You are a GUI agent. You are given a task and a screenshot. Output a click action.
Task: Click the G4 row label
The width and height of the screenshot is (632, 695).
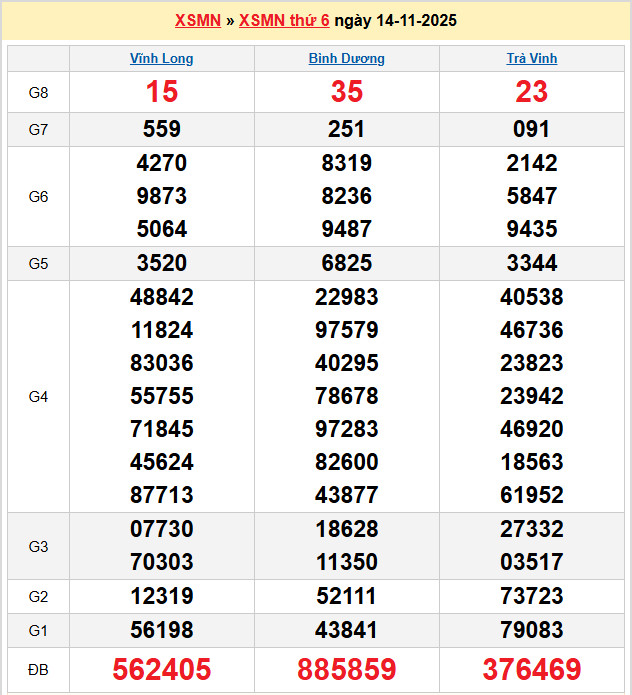[x=39, y=397]
